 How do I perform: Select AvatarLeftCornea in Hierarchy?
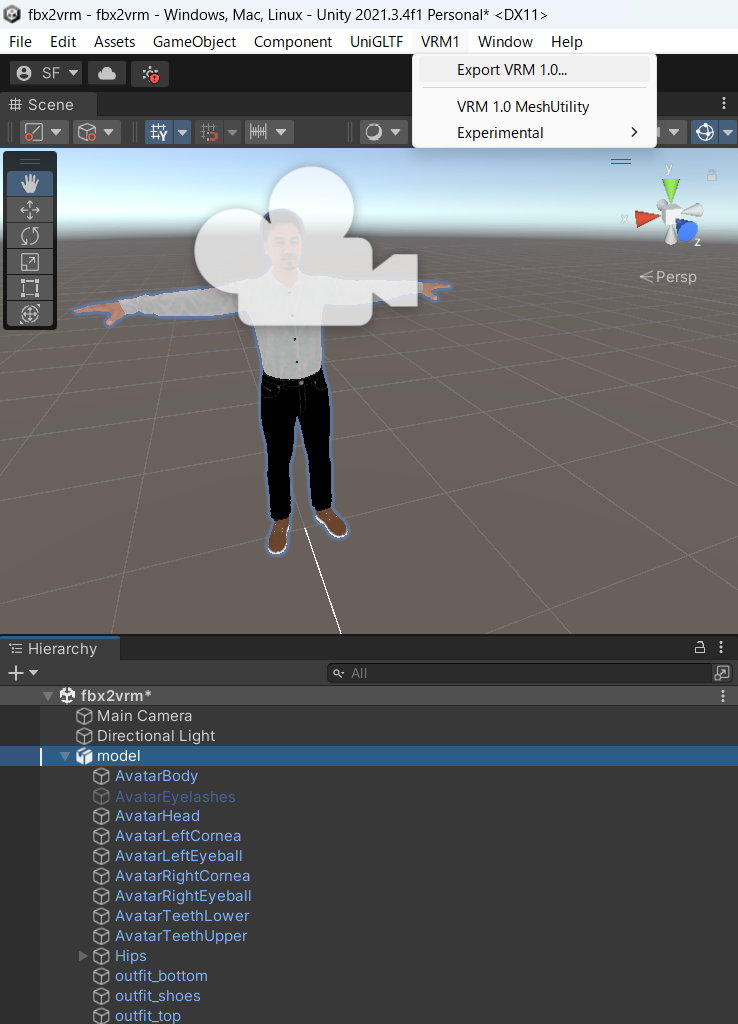click(178, 836)
